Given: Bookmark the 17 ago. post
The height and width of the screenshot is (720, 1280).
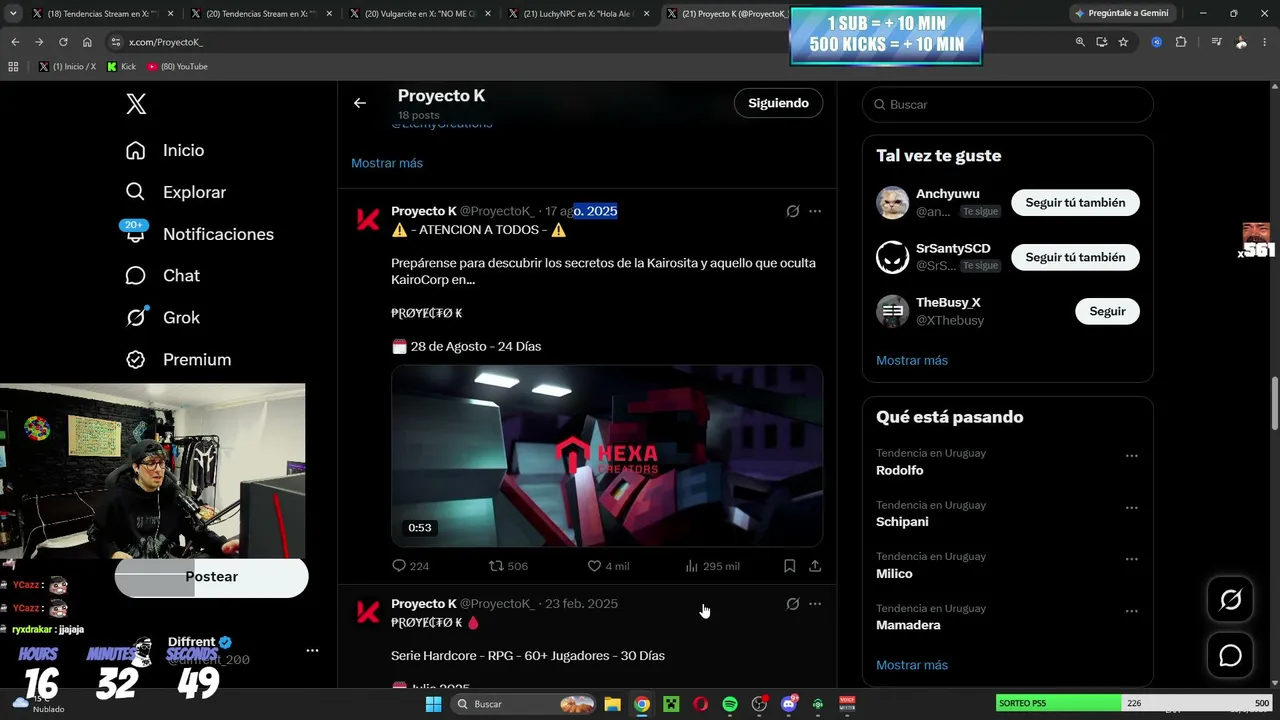Looking at the screenshot, I should pyautogui.click(x=790, y=566).
